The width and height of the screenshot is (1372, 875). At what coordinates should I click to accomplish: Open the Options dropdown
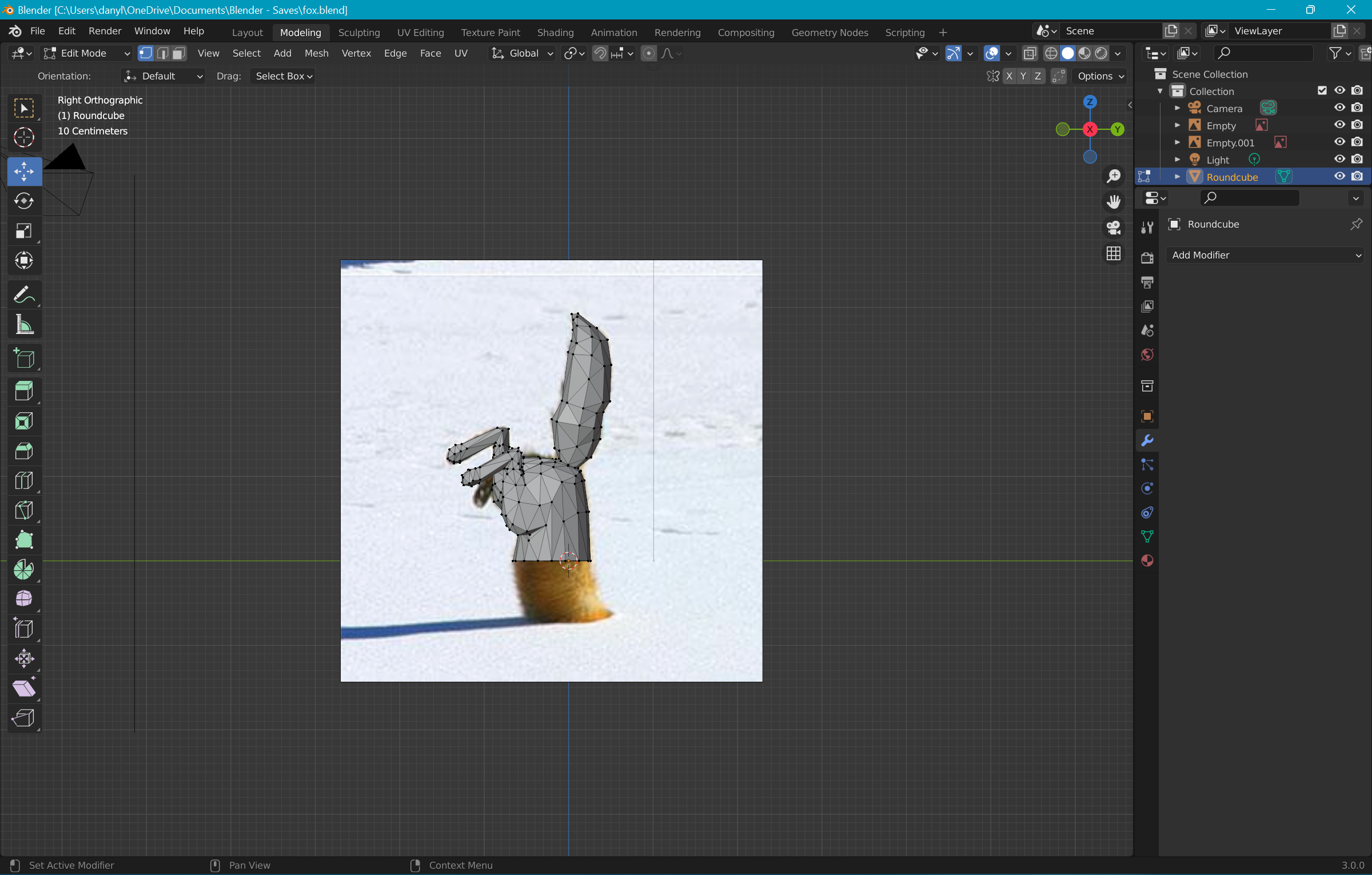(x=1100, y=76)
